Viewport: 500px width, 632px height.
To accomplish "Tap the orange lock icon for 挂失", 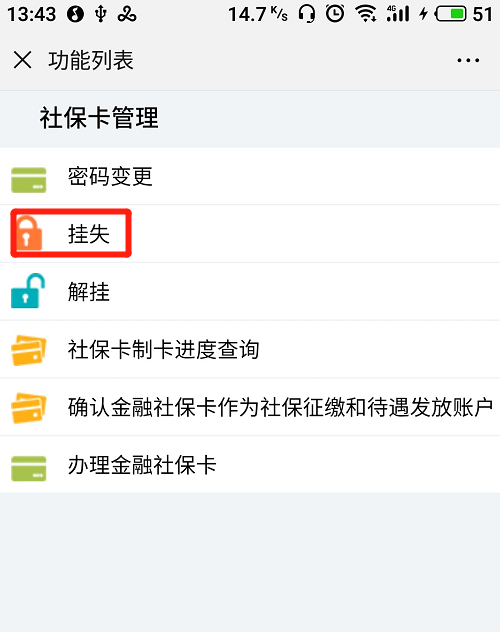I will 29,233.
